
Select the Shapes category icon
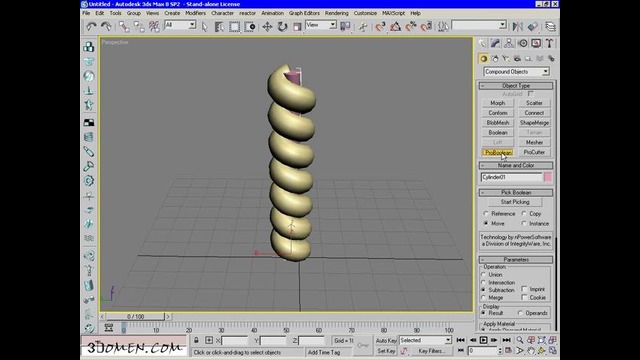(495, 59)
